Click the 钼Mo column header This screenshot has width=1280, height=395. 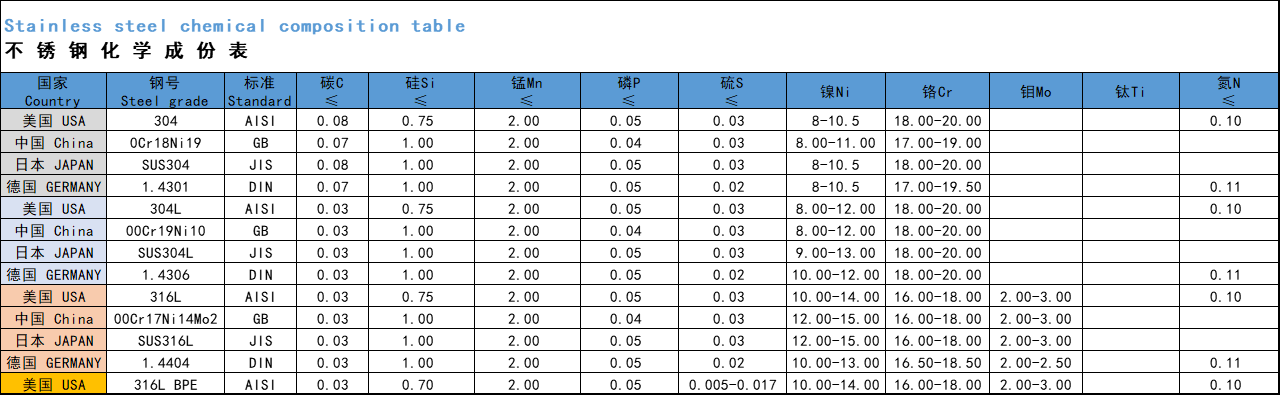(1036, 91)
